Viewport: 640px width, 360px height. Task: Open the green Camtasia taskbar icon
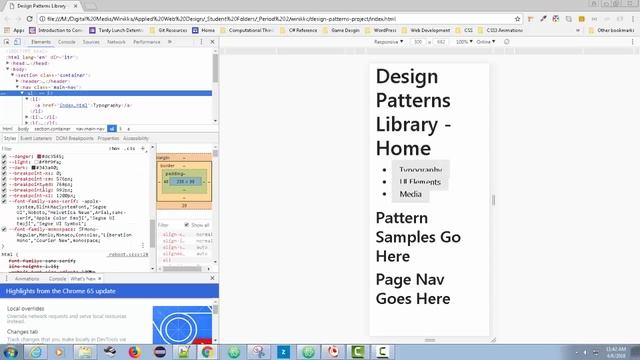point(358,352)
